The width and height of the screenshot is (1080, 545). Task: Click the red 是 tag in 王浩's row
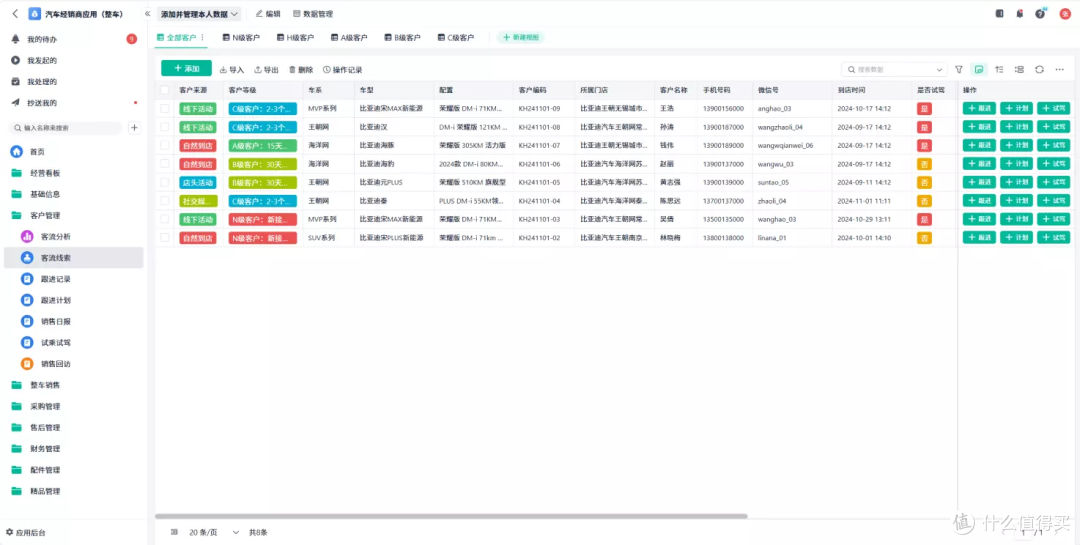[924, 108]
